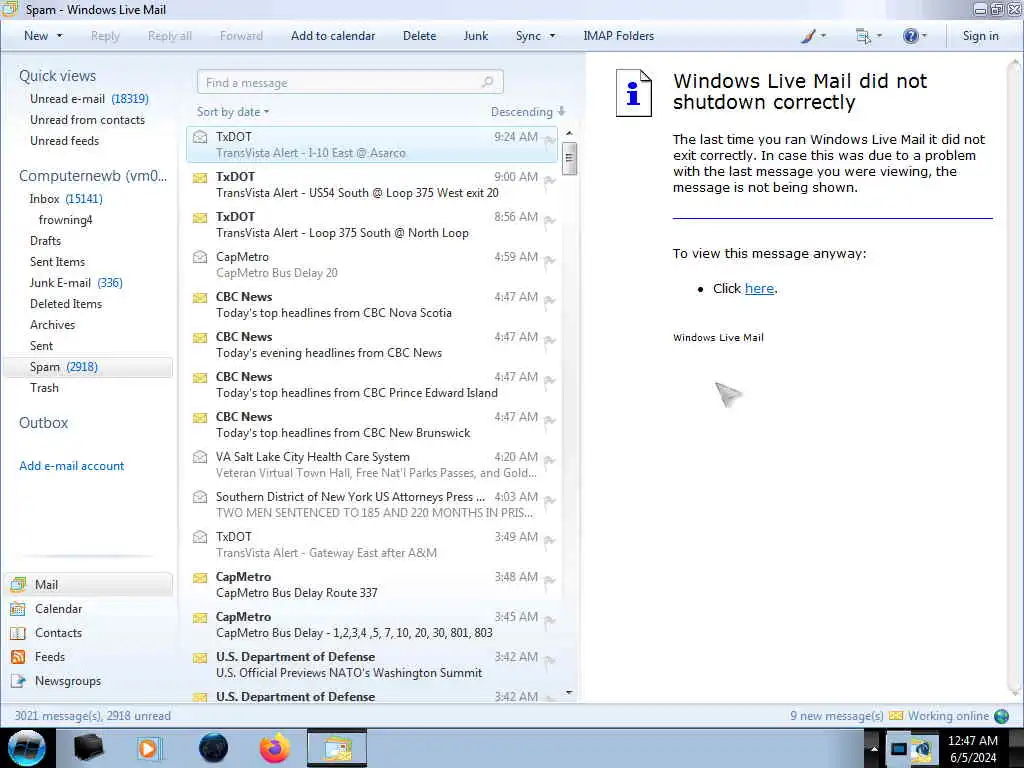Open the Sort by date dropdown
This screenshot has width=1024, height=768.
click(233, 112)
